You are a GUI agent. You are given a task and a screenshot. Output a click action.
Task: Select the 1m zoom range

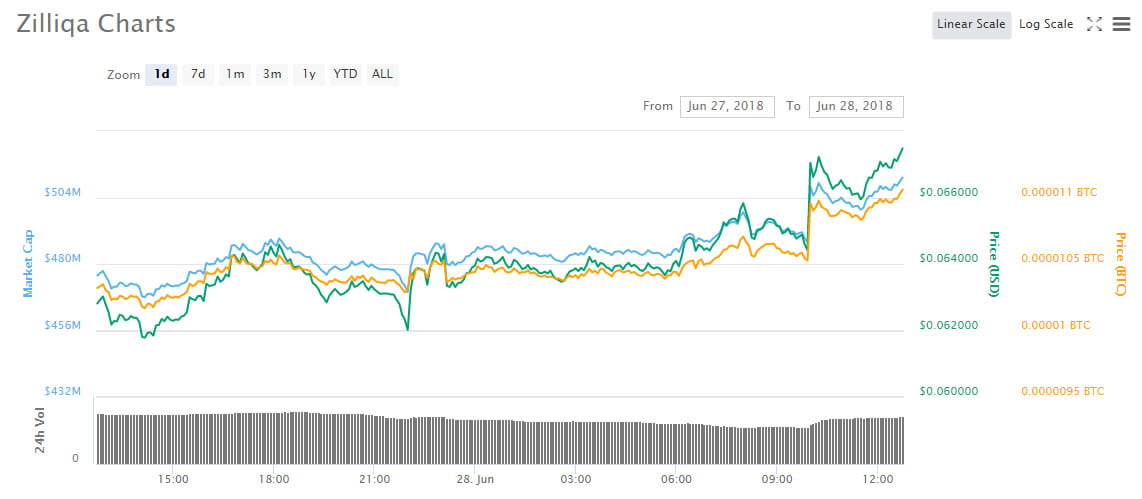point(235,74)
